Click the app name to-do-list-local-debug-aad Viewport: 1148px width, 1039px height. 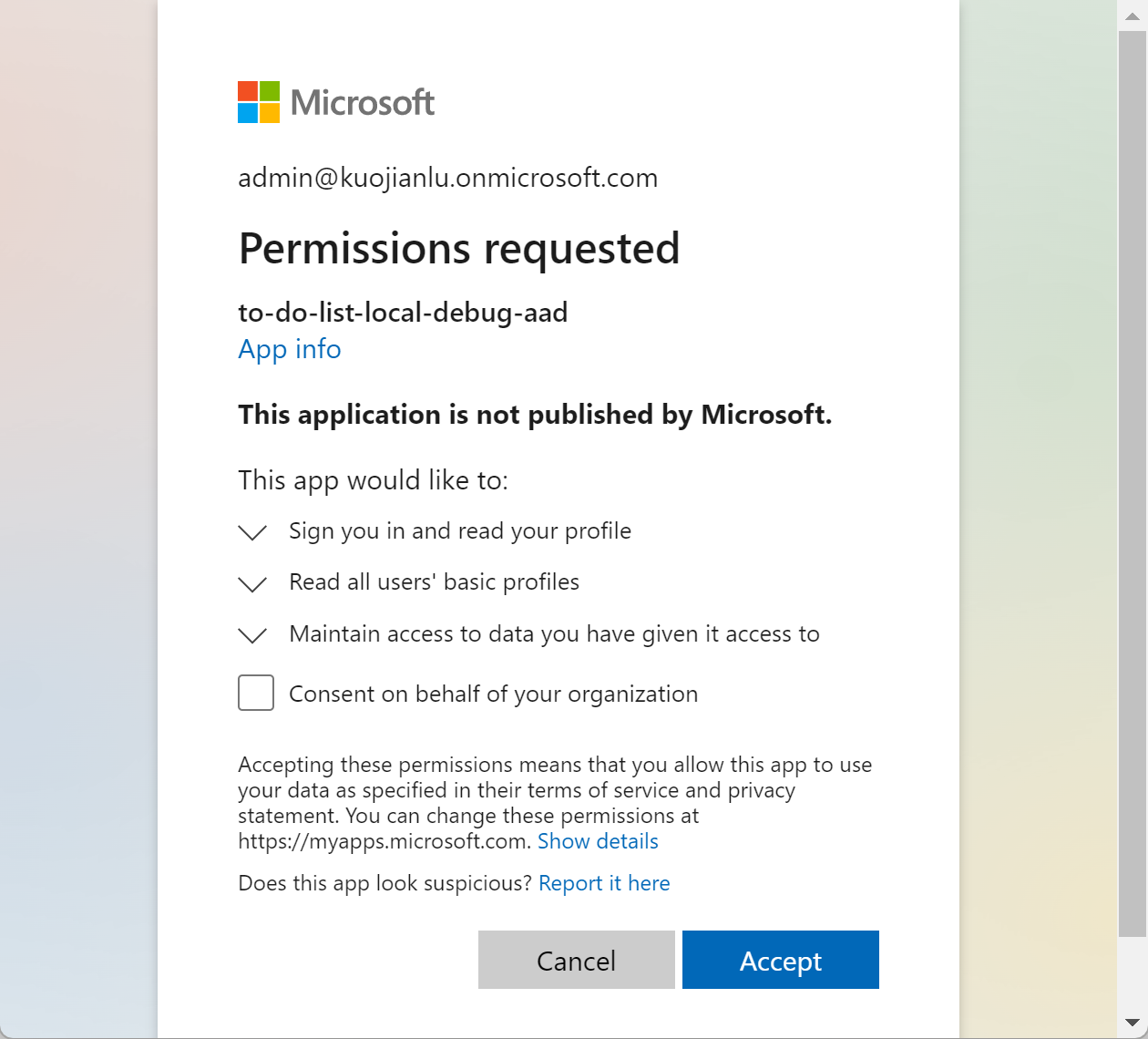pos(403,313)
